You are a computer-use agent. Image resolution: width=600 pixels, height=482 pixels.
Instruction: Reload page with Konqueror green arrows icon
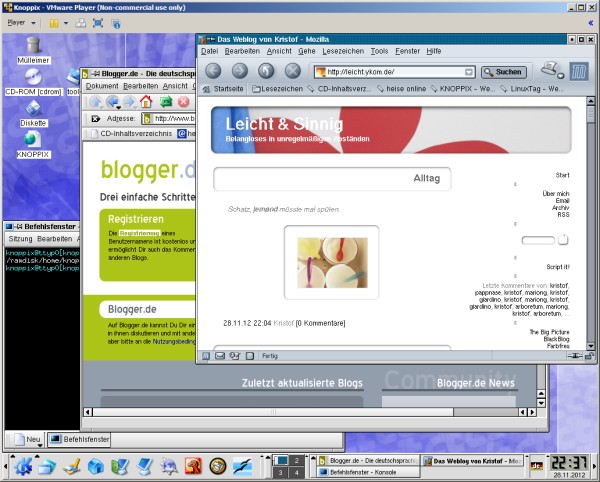pos(166,102)
